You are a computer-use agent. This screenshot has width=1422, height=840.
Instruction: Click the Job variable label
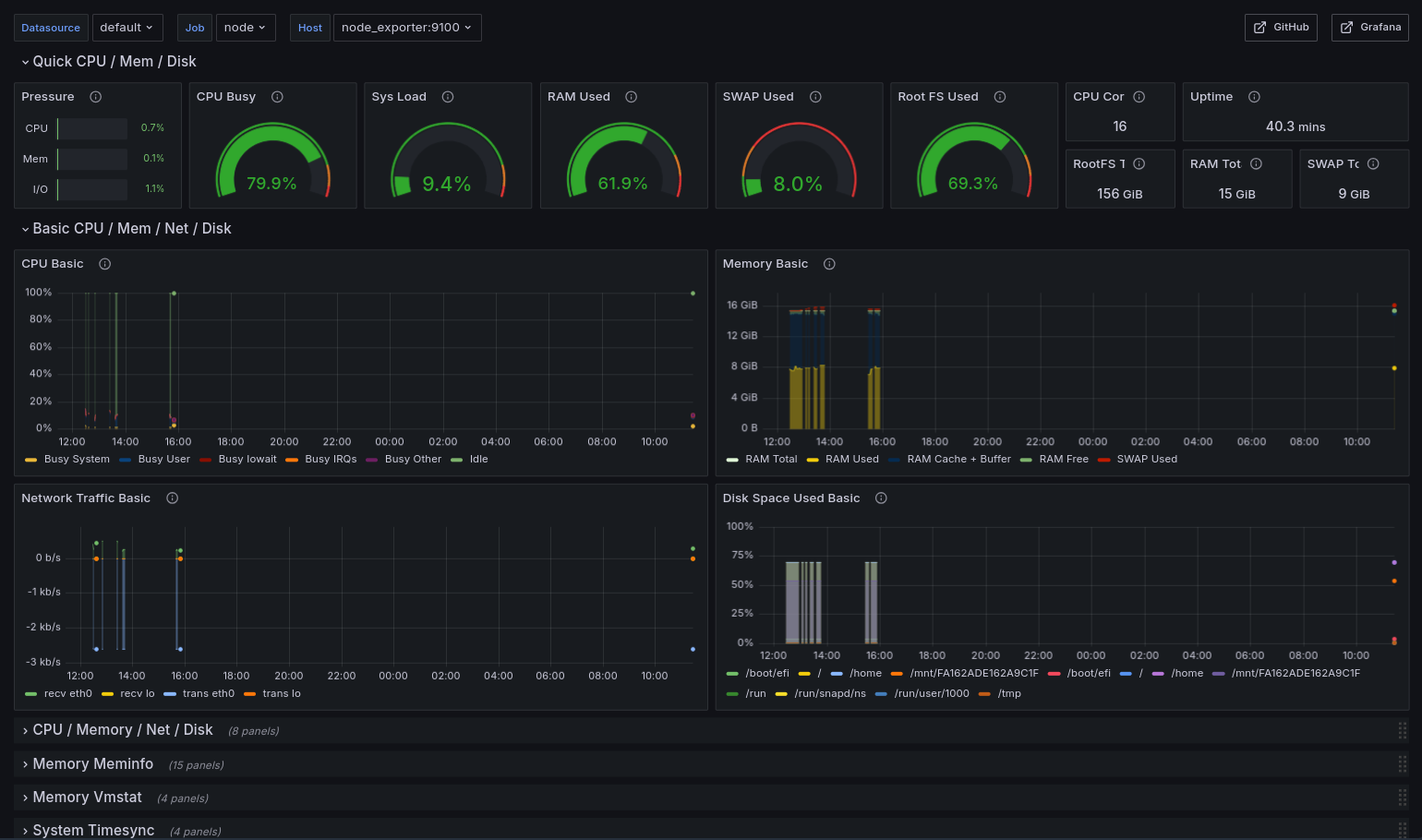tap(195, 28)
